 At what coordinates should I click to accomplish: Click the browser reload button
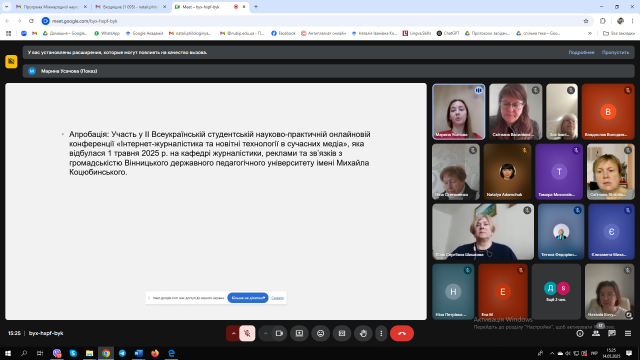31,21
